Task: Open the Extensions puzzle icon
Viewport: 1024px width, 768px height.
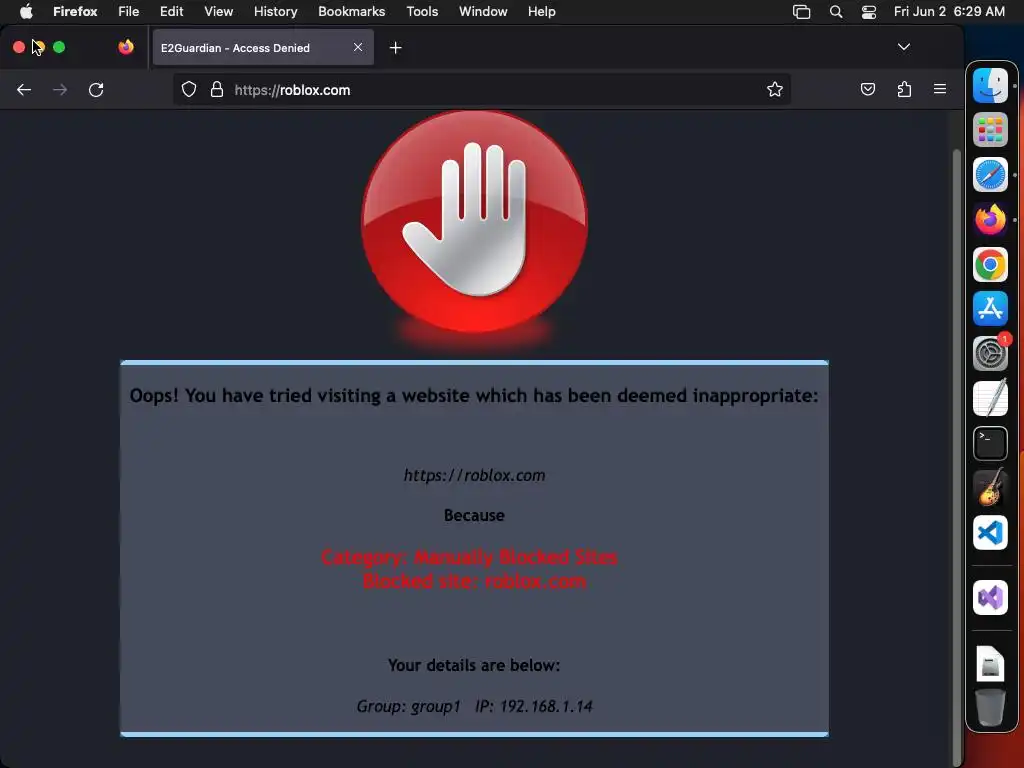Action: point(904,89)
